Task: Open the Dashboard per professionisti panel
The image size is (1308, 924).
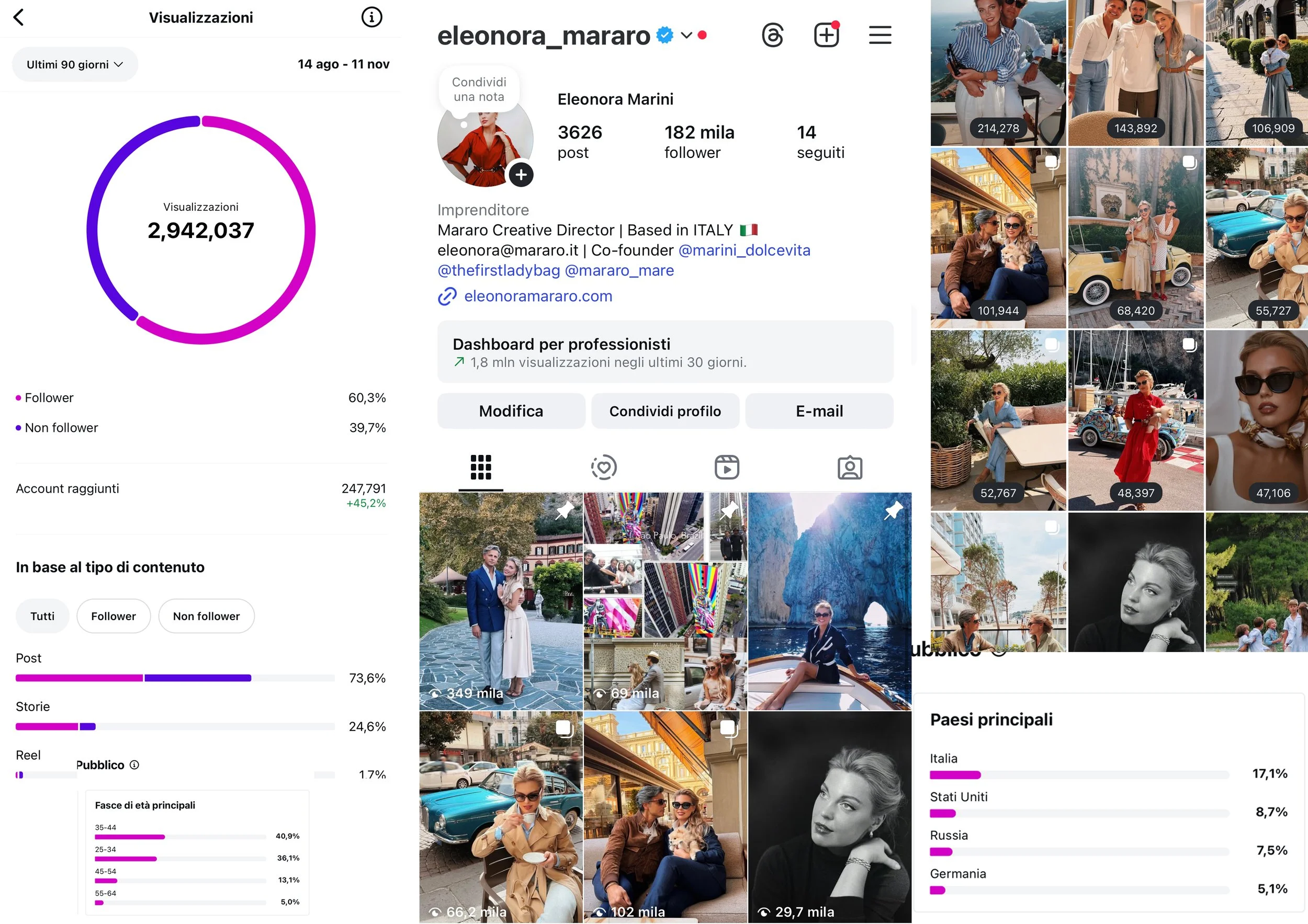Action: (665, 352)
